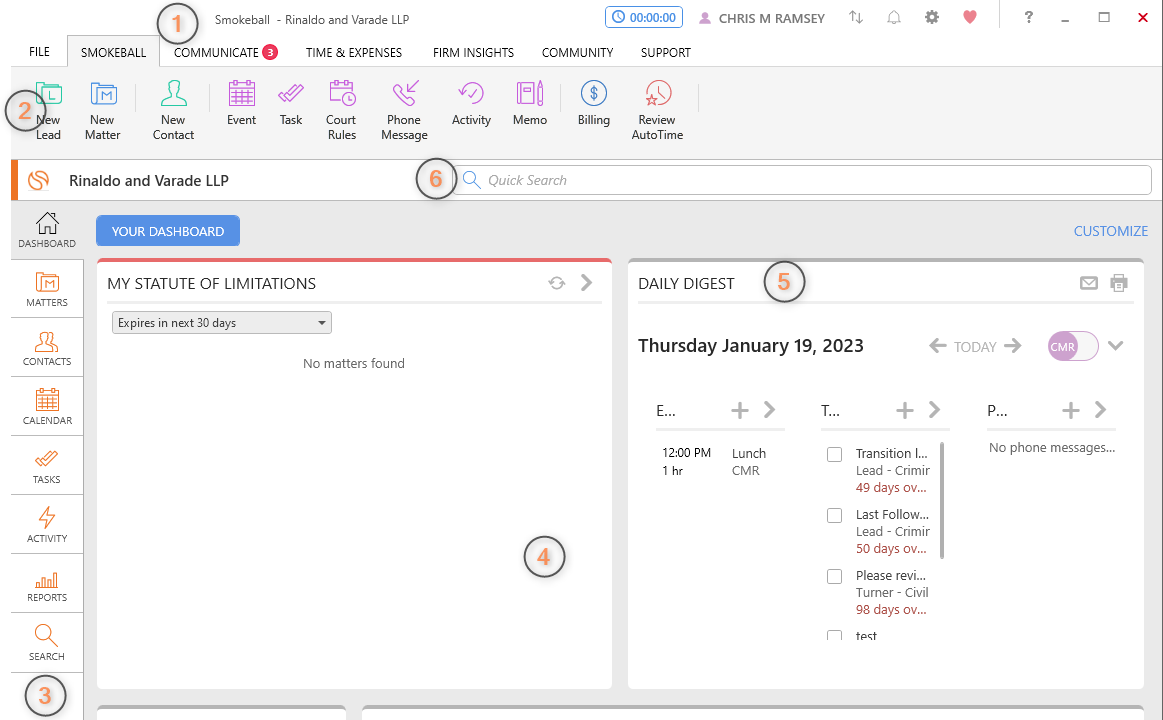Switch to FIRM INSIGHTS tab
1163x720 pixels.
[473, 52]
